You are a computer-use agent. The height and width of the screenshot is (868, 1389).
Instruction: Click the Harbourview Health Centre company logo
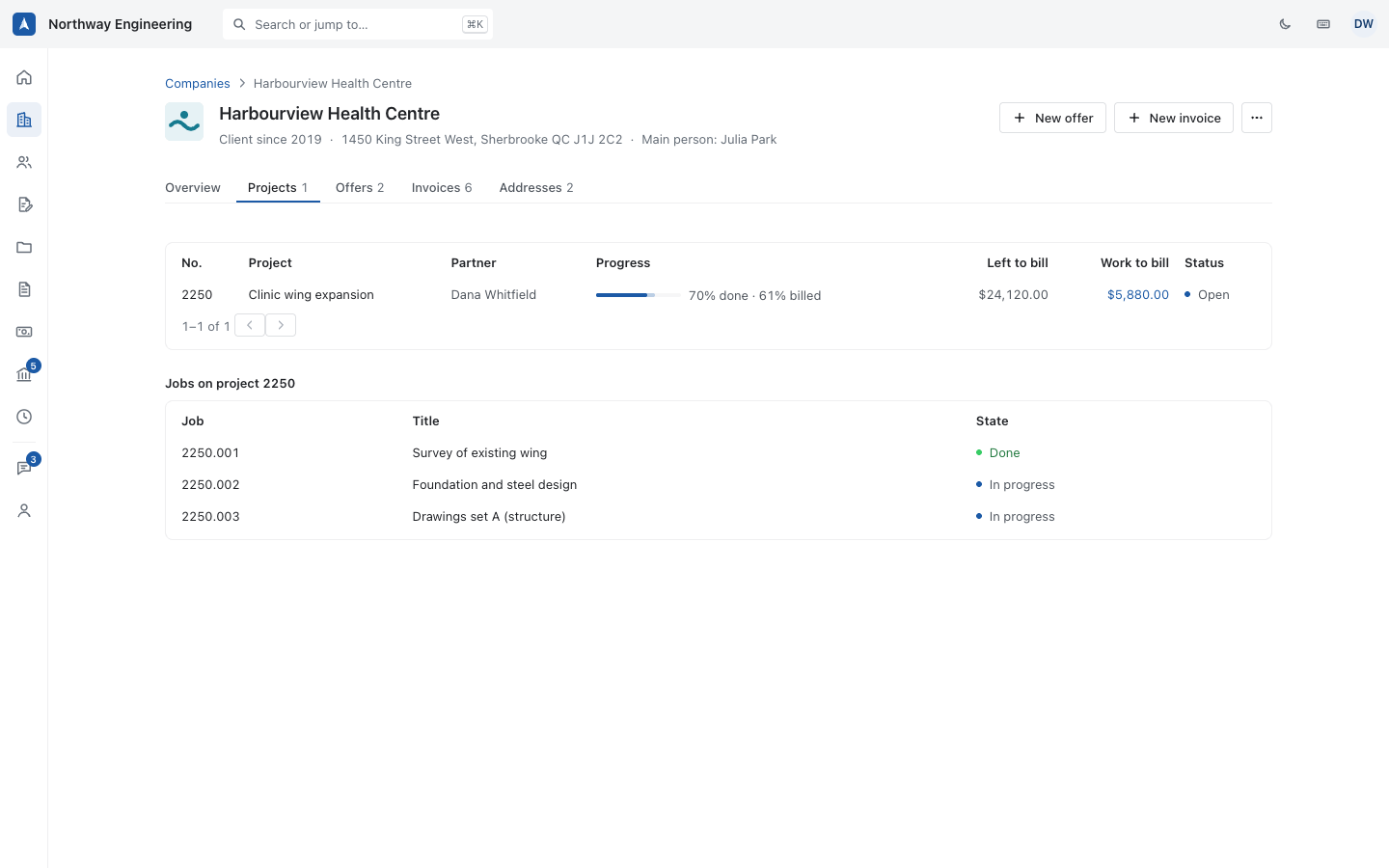click(x=184, y=122)
